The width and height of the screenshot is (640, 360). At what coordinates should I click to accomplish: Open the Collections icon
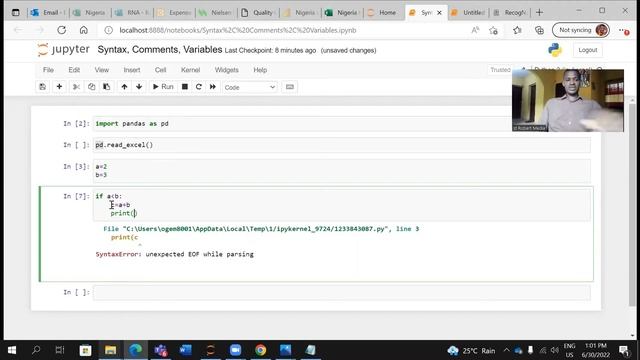(x=539, y=30)
